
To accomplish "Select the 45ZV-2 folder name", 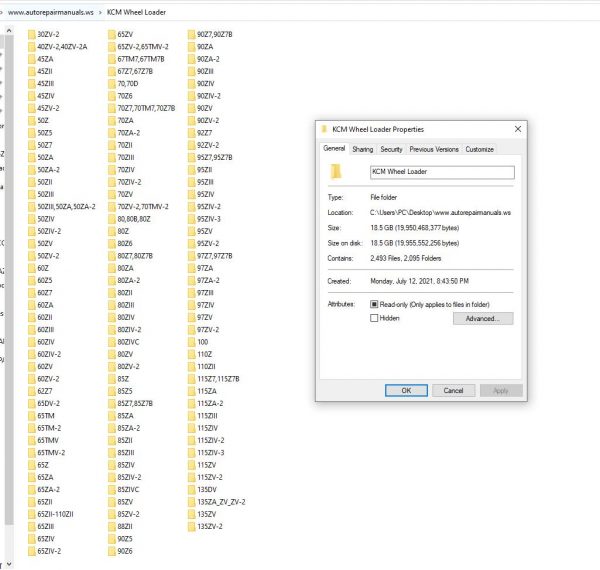I will 48,109.
